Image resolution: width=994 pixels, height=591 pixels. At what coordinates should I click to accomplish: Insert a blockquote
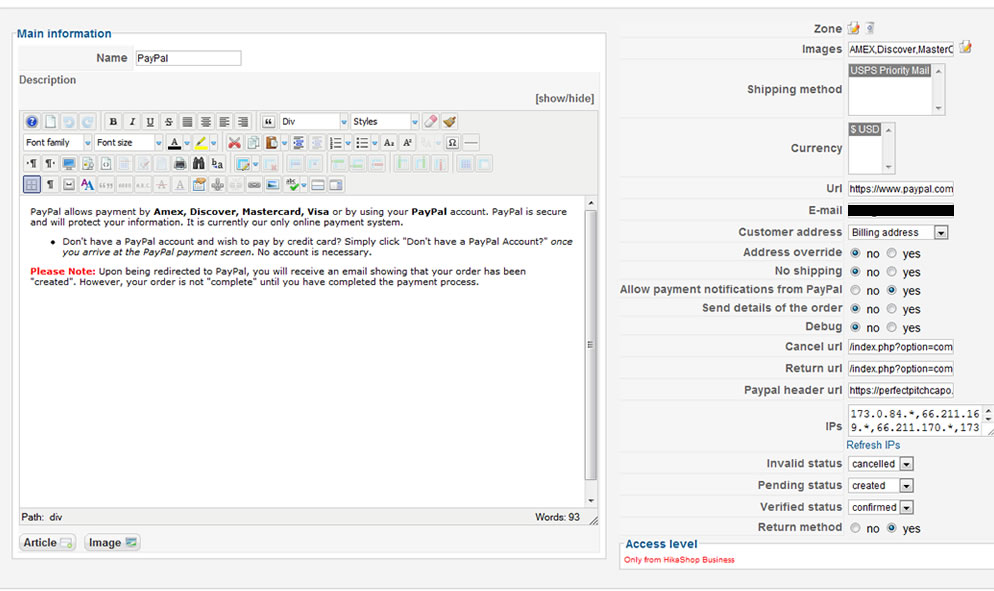pos(268,122)
